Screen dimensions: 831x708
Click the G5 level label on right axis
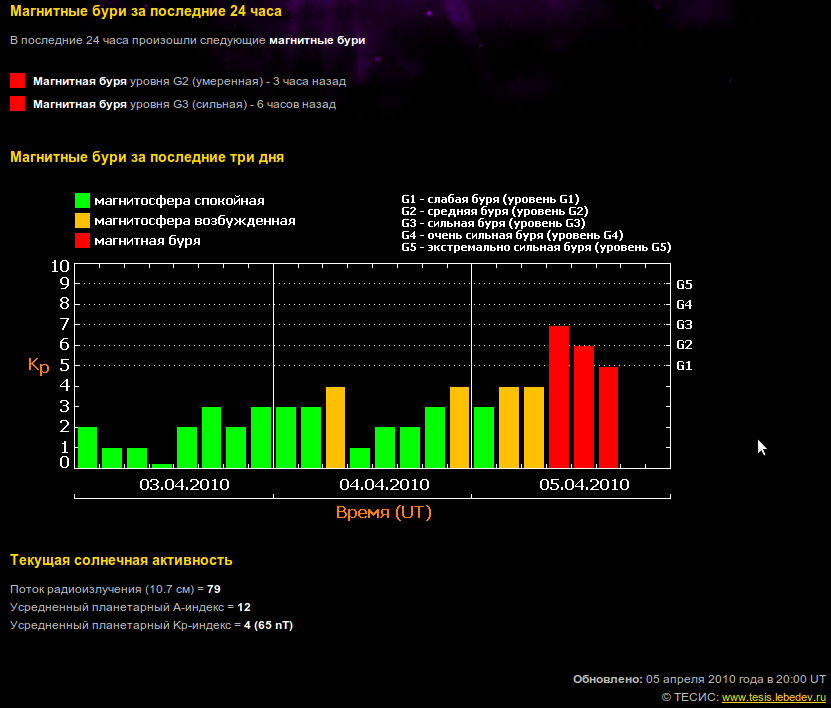click(x=685, y=285)
